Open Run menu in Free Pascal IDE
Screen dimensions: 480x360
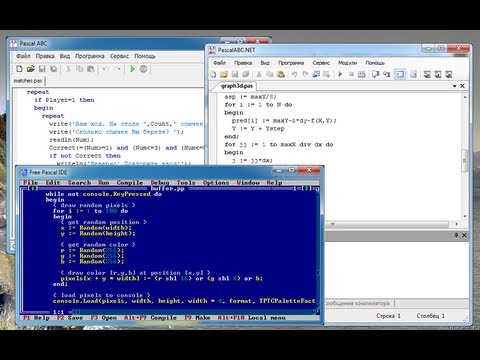click(104, 183)
